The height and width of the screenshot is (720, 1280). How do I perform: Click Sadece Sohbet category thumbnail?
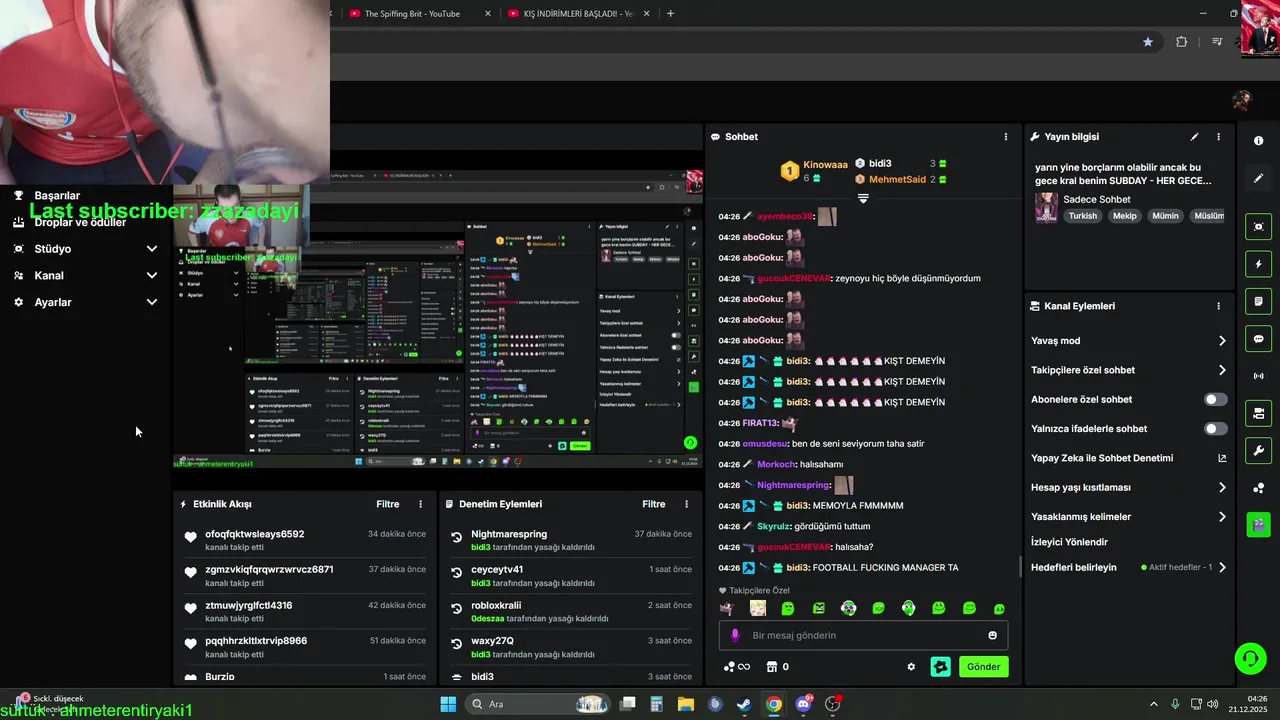(1046, 208)
